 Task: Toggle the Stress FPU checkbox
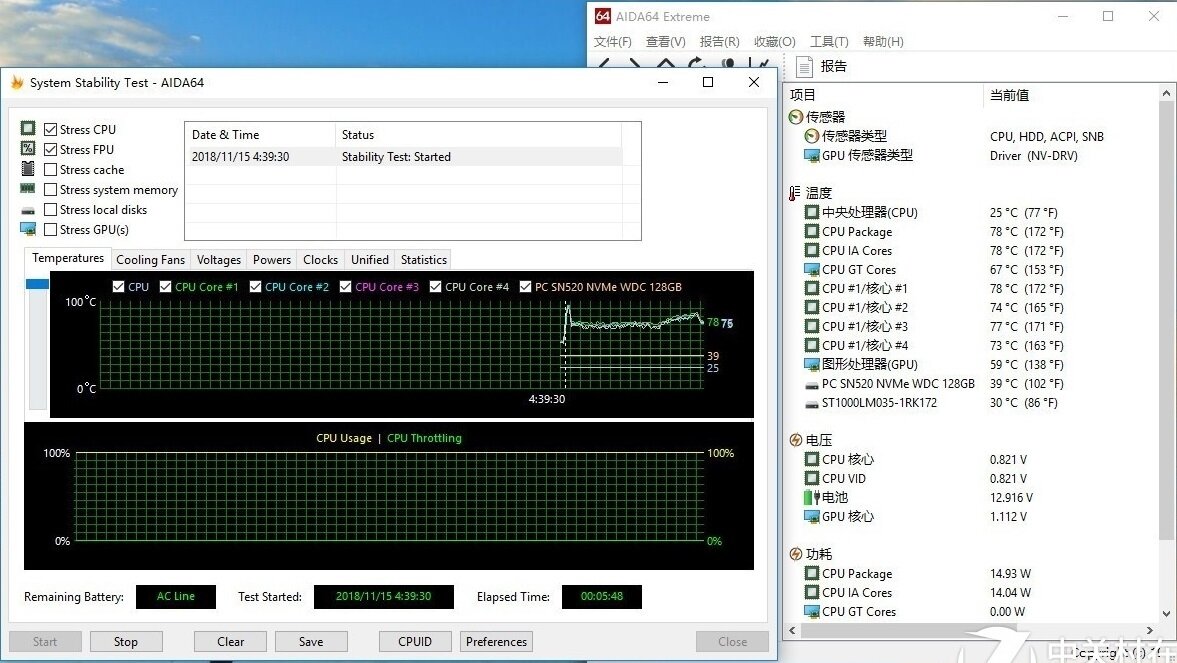tap(50, 149)
